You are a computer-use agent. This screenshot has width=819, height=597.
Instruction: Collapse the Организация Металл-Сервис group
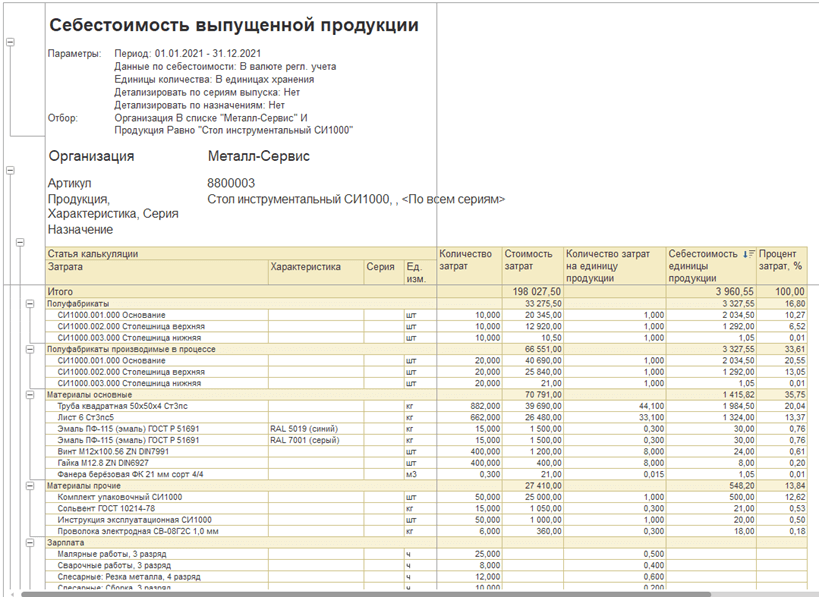pyautogui.click(x=11, y=171)
